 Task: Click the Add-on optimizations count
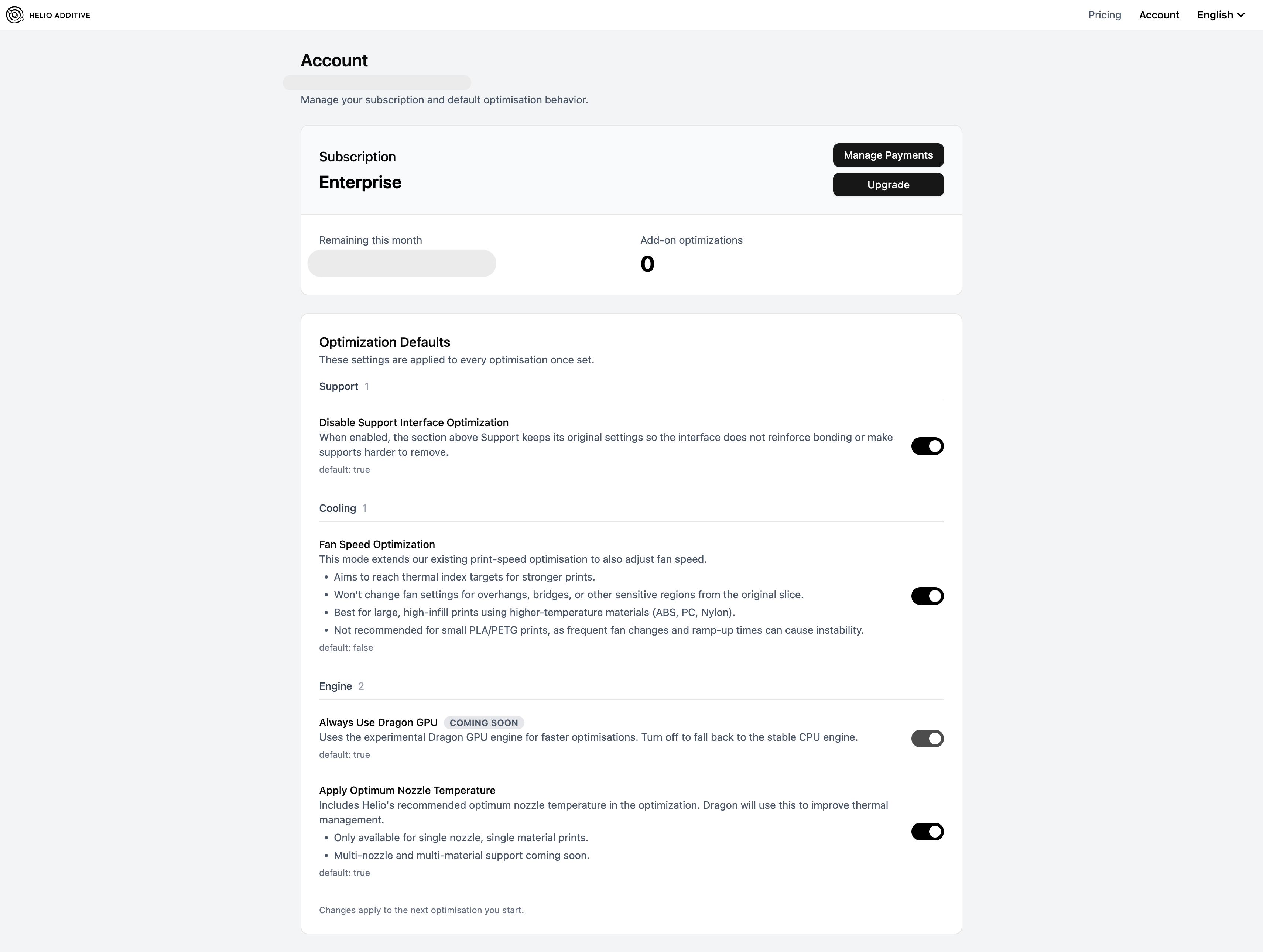[x=647, y=264]
